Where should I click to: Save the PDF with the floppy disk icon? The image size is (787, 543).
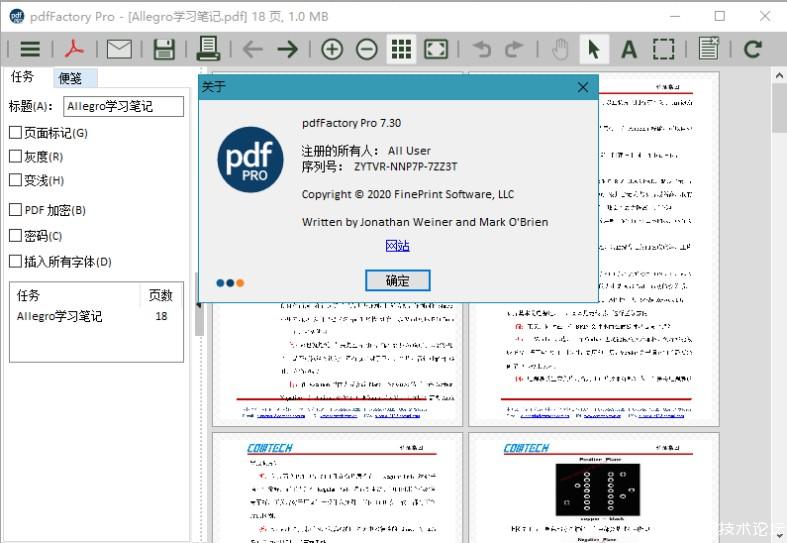[x=164, y=49]
